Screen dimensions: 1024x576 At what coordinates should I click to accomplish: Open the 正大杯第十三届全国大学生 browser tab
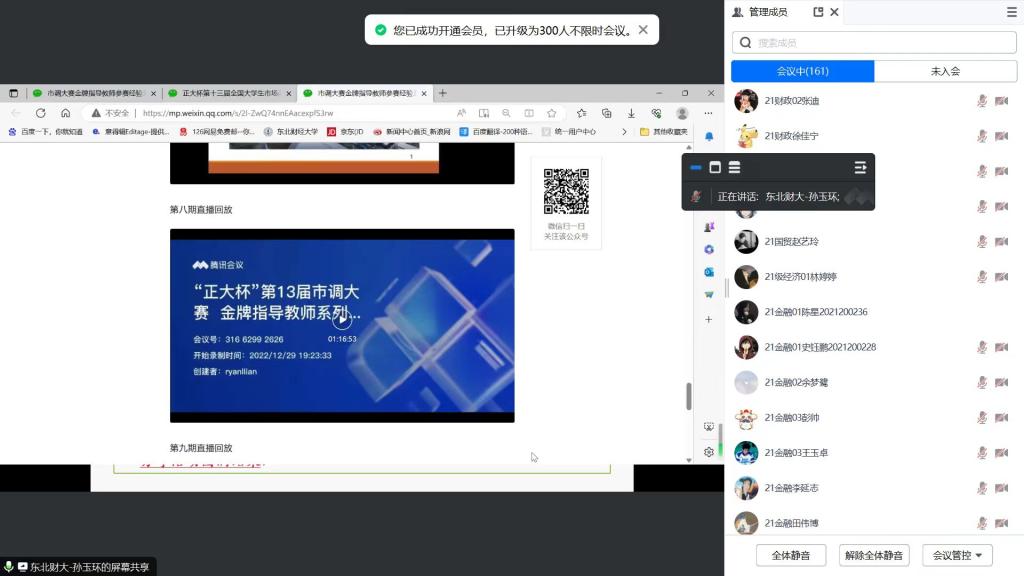point(229,93)
